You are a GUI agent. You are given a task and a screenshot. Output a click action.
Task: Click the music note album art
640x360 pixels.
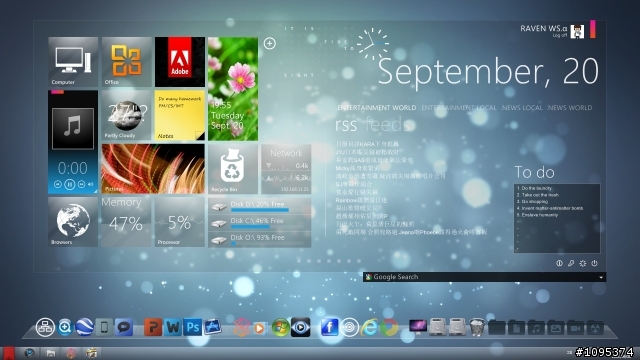click(x=73, y=128)
